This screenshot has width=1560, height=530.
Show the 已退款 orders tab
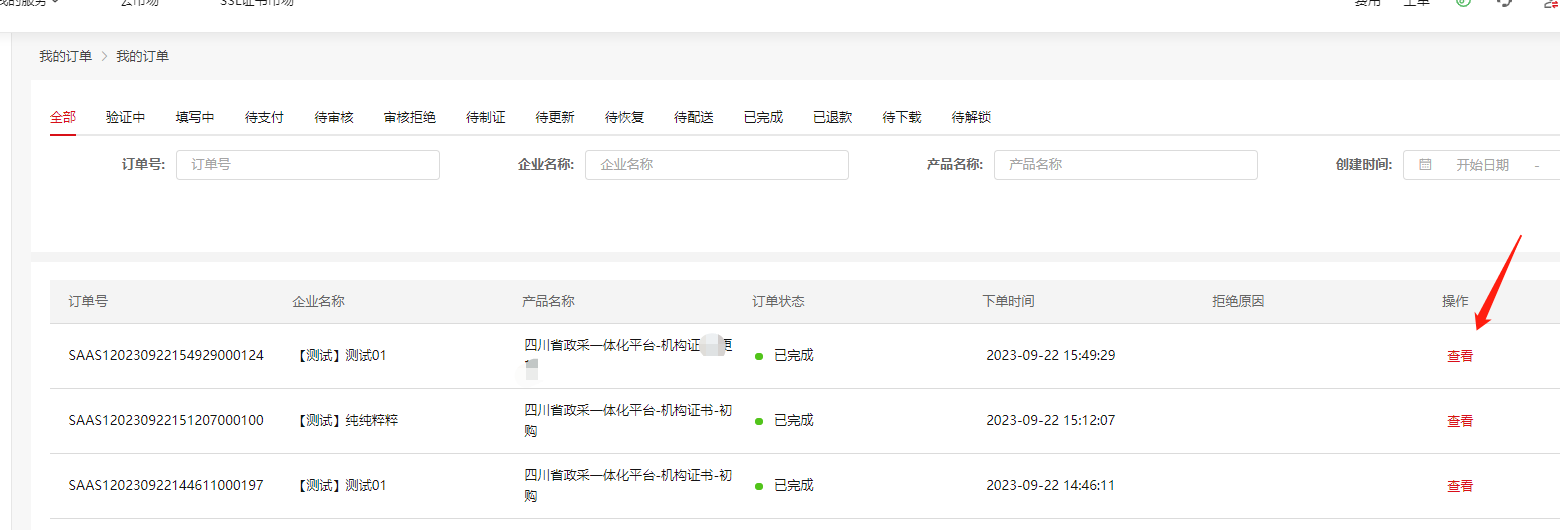click(832, 117)
